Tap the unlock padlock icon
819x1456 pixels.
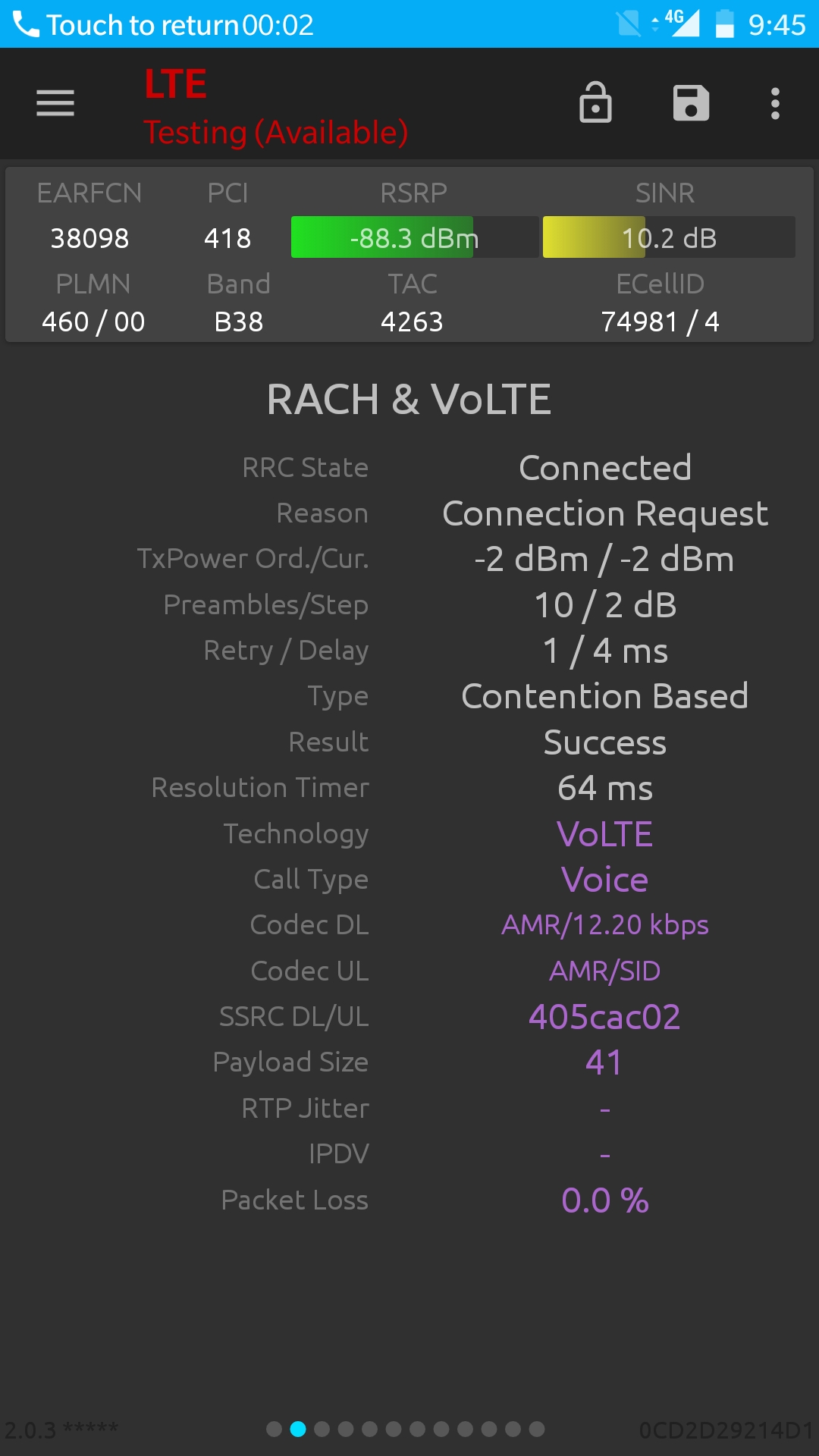tap(595, 102)
